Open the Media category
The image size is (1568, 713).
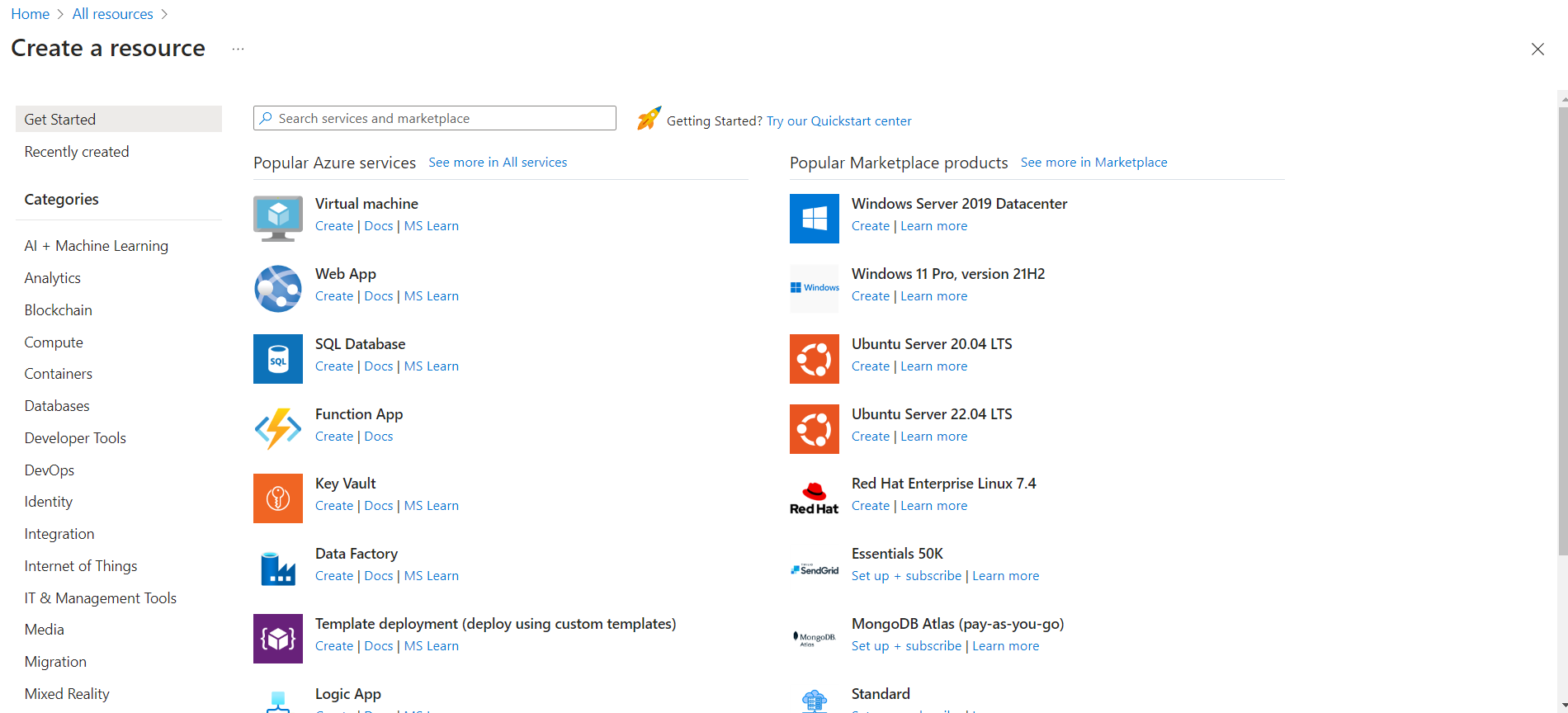pos(45,630)
